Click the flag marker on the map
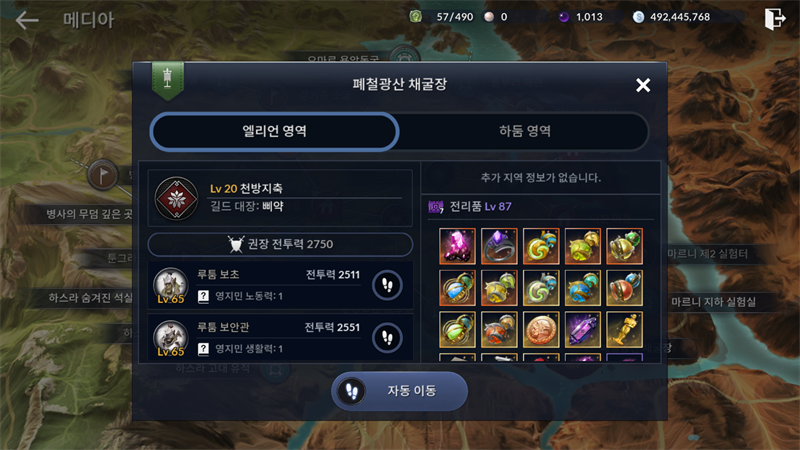This screenshot has height=450, width=800. point(103,175)
